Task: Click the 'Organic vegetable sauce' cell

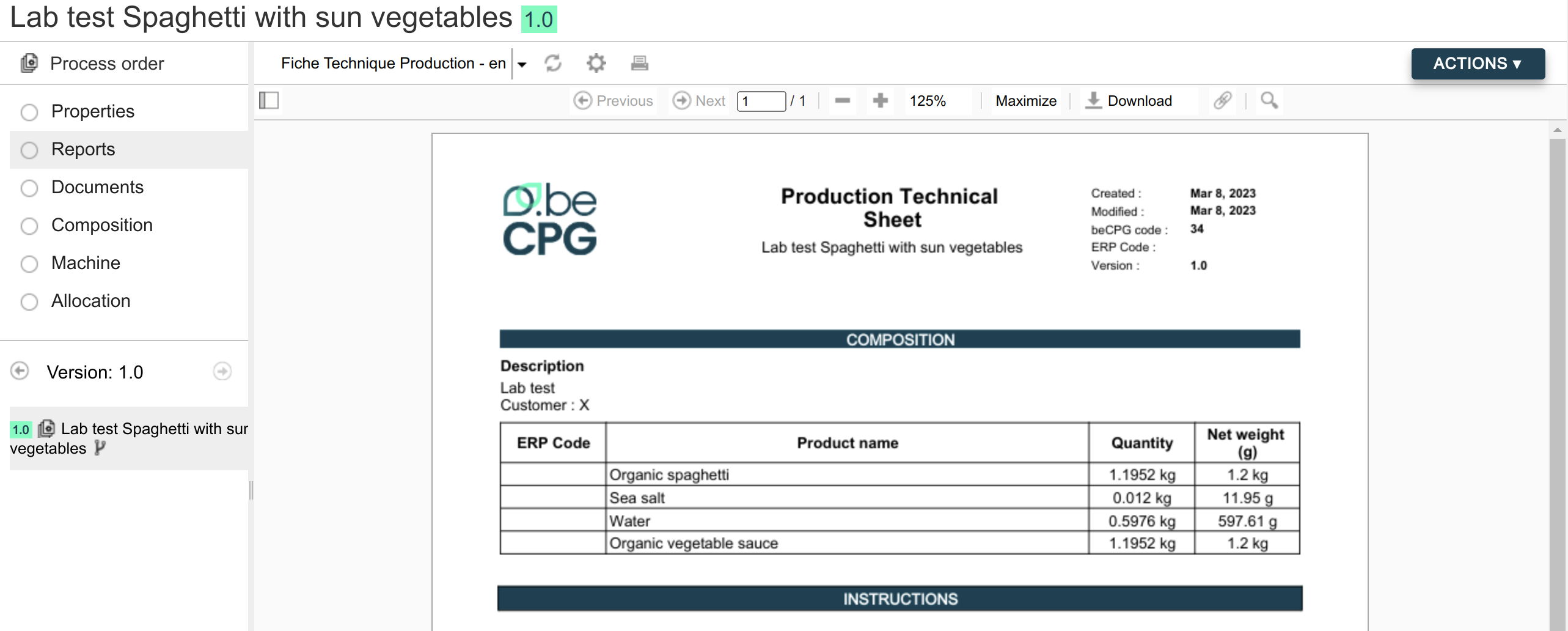Action: (x=847, y=543)
